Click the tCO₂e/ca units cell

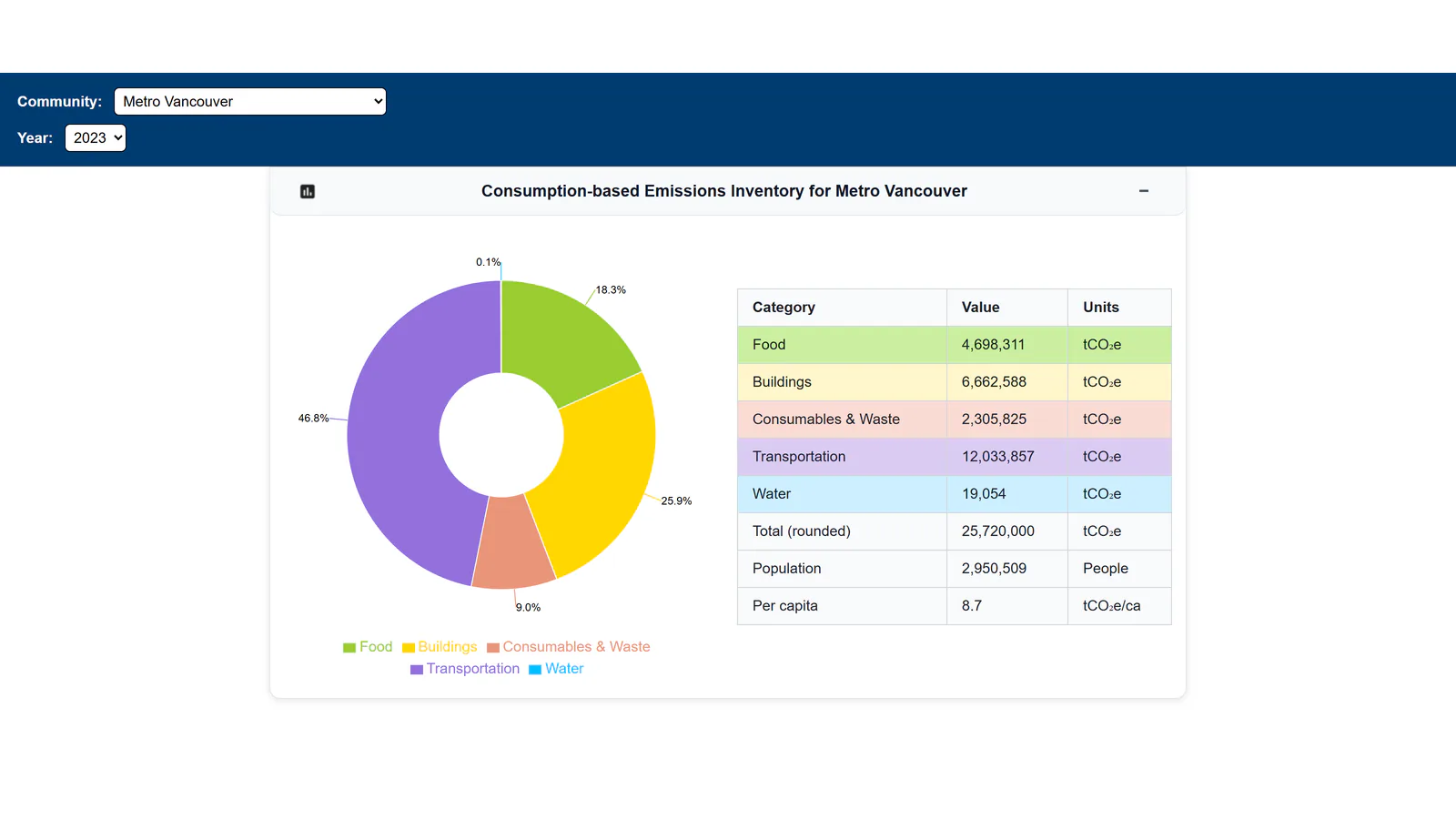pos(1119,606)
